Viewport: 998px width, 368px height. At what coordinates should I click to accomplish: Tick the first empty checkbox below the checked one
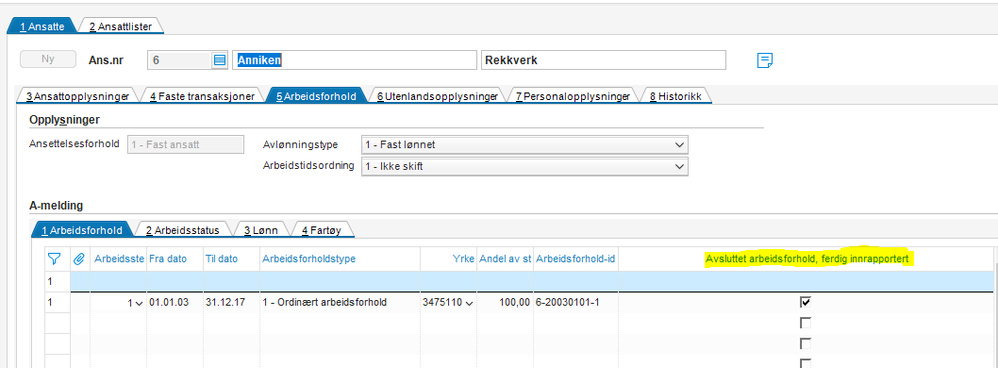(x=805, y=323)
